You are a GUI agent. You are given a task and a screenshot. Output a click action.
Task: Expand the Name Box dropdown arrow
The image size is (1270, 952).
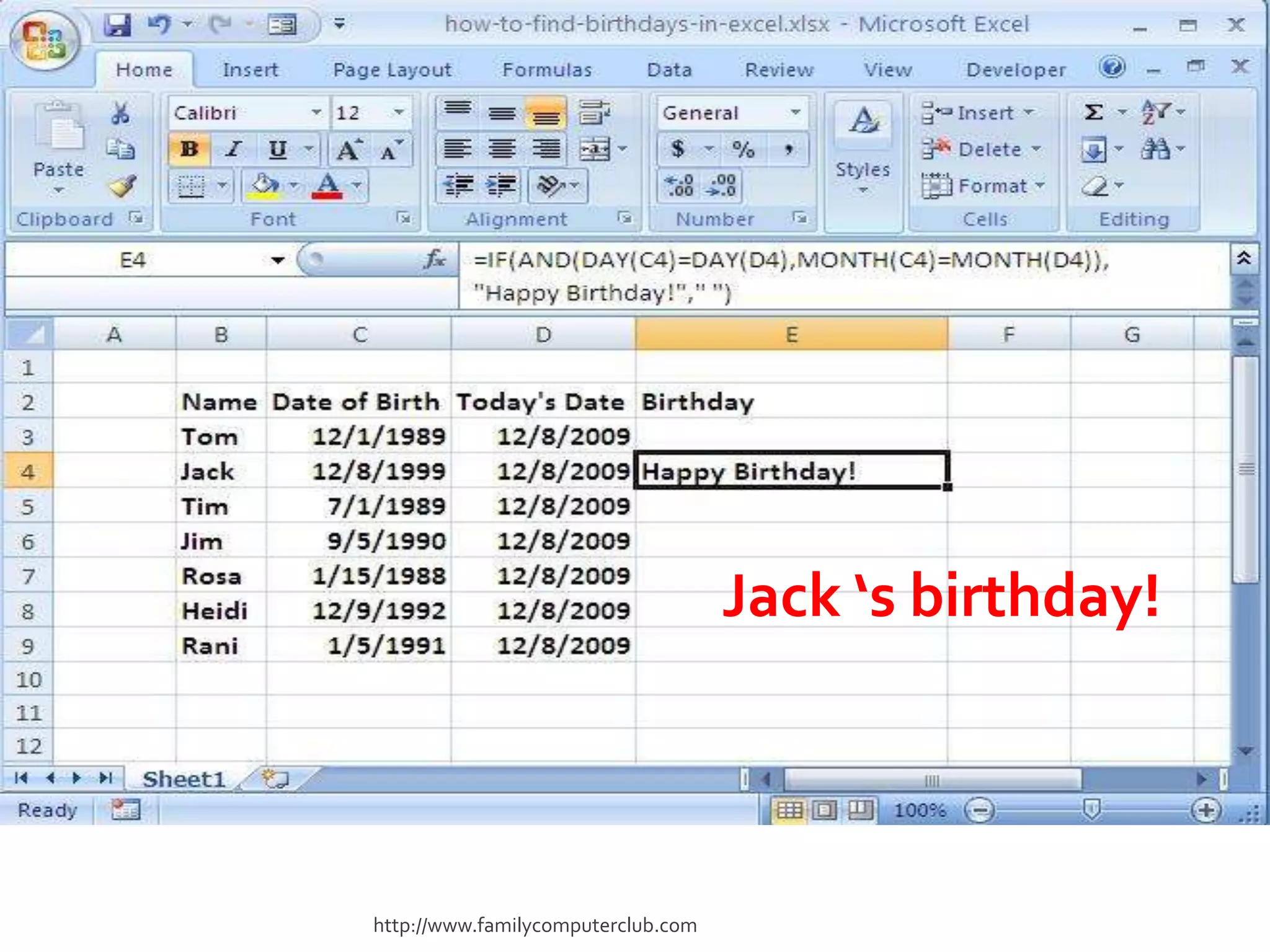pos(278,260)
